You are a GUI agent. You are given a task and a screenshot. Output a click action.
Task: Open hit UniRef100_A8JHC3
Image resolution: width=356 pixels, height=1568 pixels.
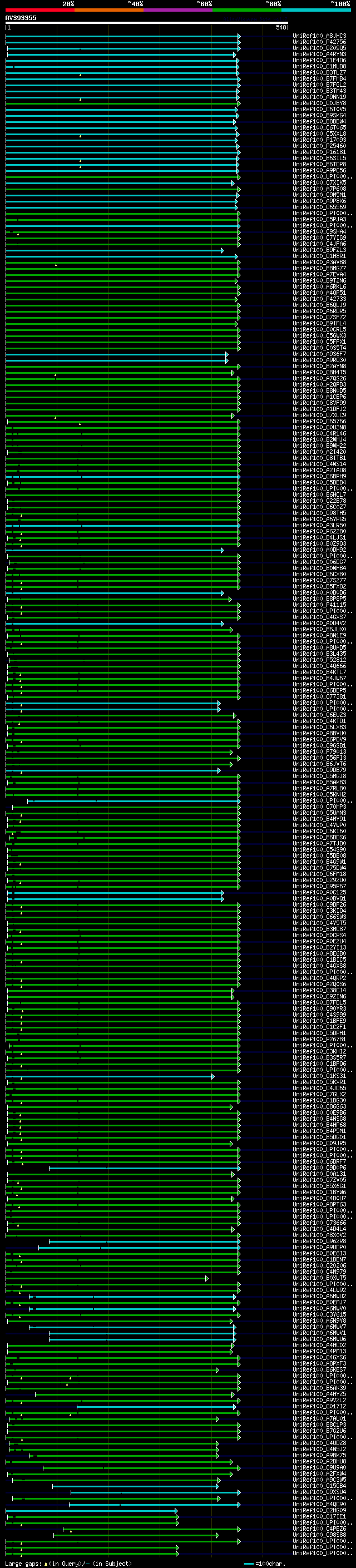point(319,36)
